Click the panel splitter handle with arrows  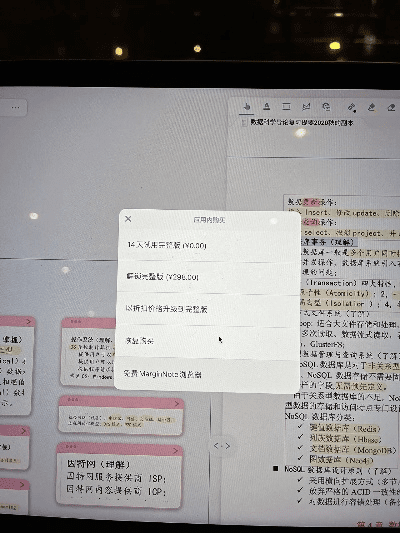click(222, 446)
